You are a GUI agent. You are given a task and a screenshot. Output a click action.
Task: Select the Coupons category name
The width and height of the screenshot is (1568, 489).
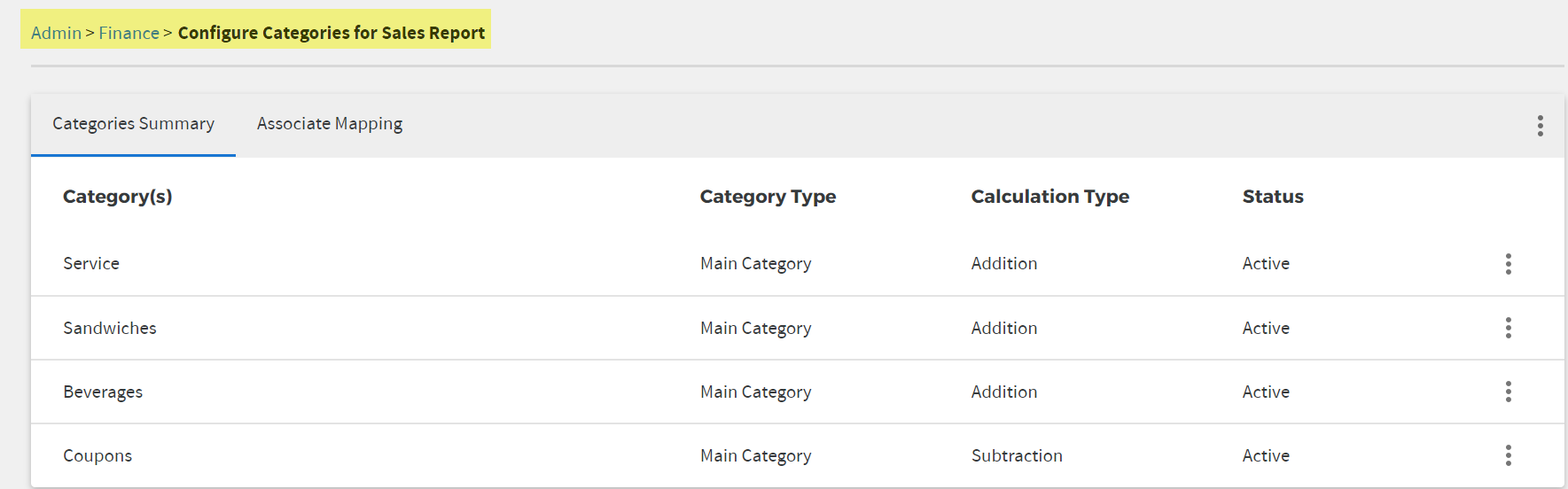[98, 455]
